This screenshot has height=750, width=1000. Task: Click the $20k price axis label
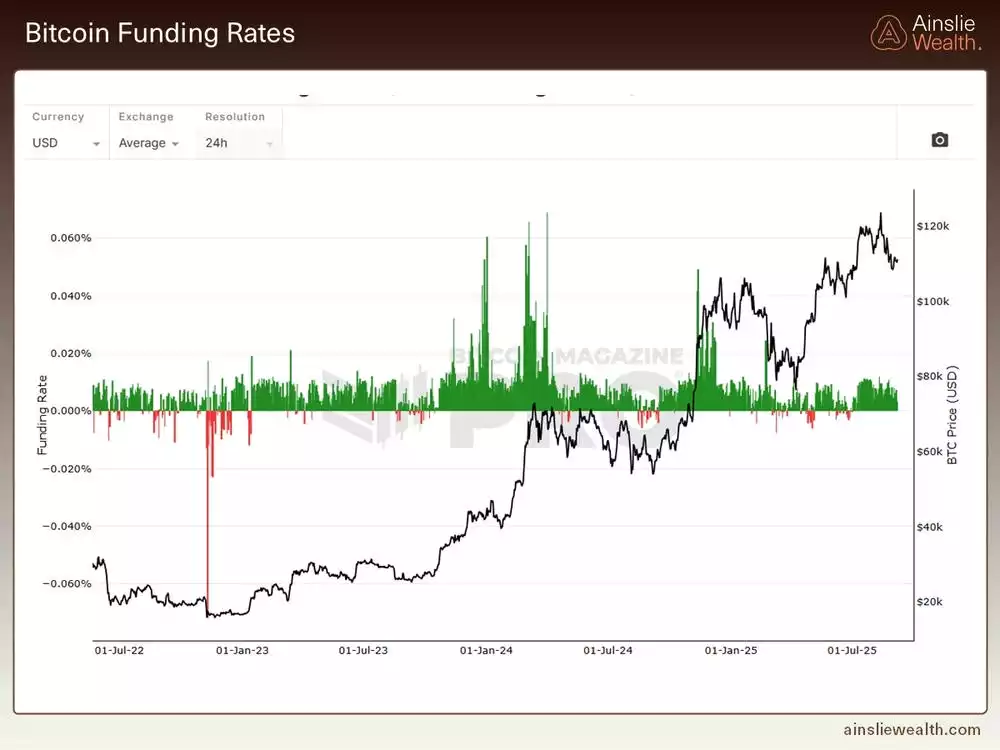[x=929, y=601]
